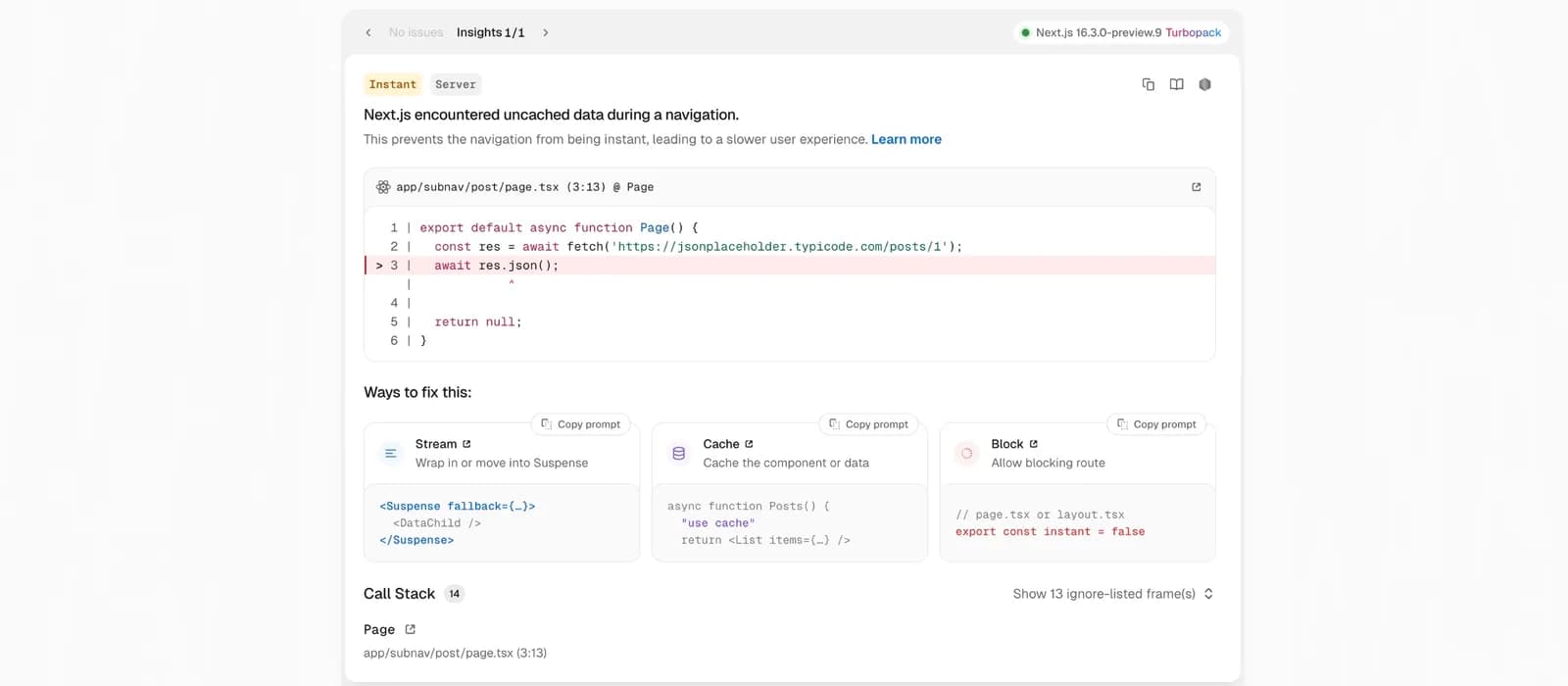Click the Stream option lines icon
1568x686 pixels.
point(391,453)
